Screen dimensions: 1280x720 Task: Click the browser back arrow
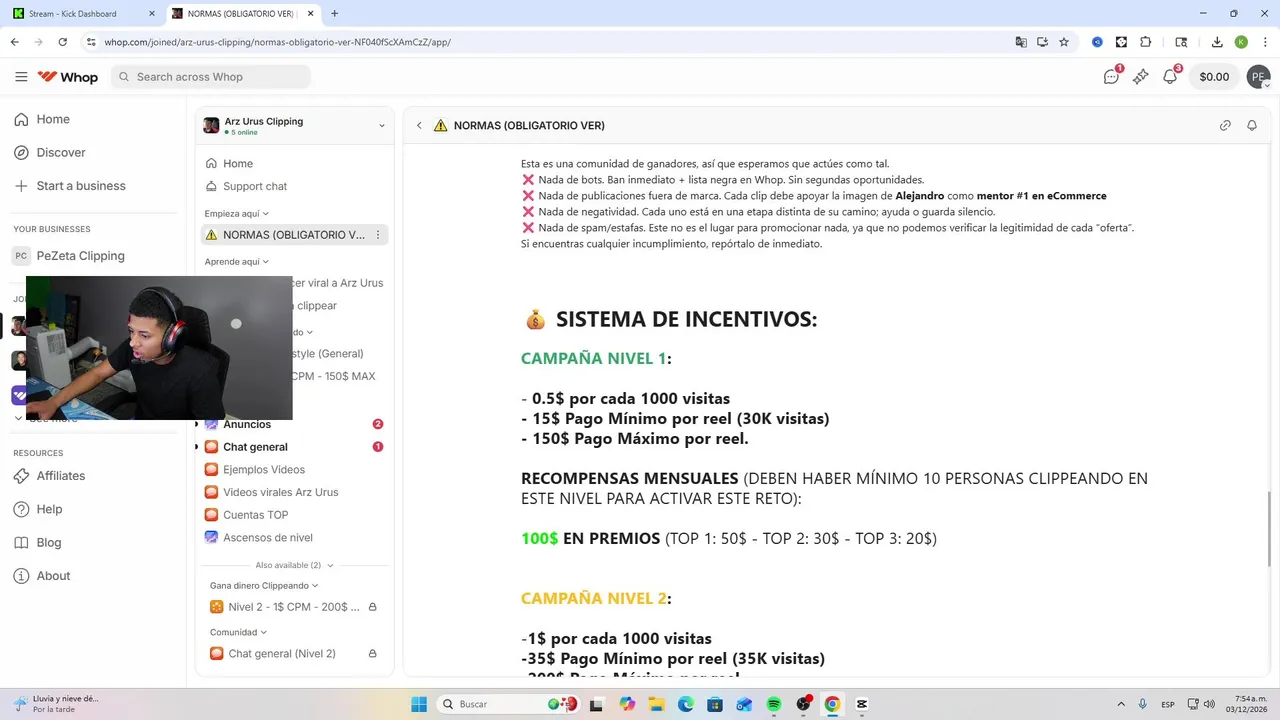click(x=14, y=42)
